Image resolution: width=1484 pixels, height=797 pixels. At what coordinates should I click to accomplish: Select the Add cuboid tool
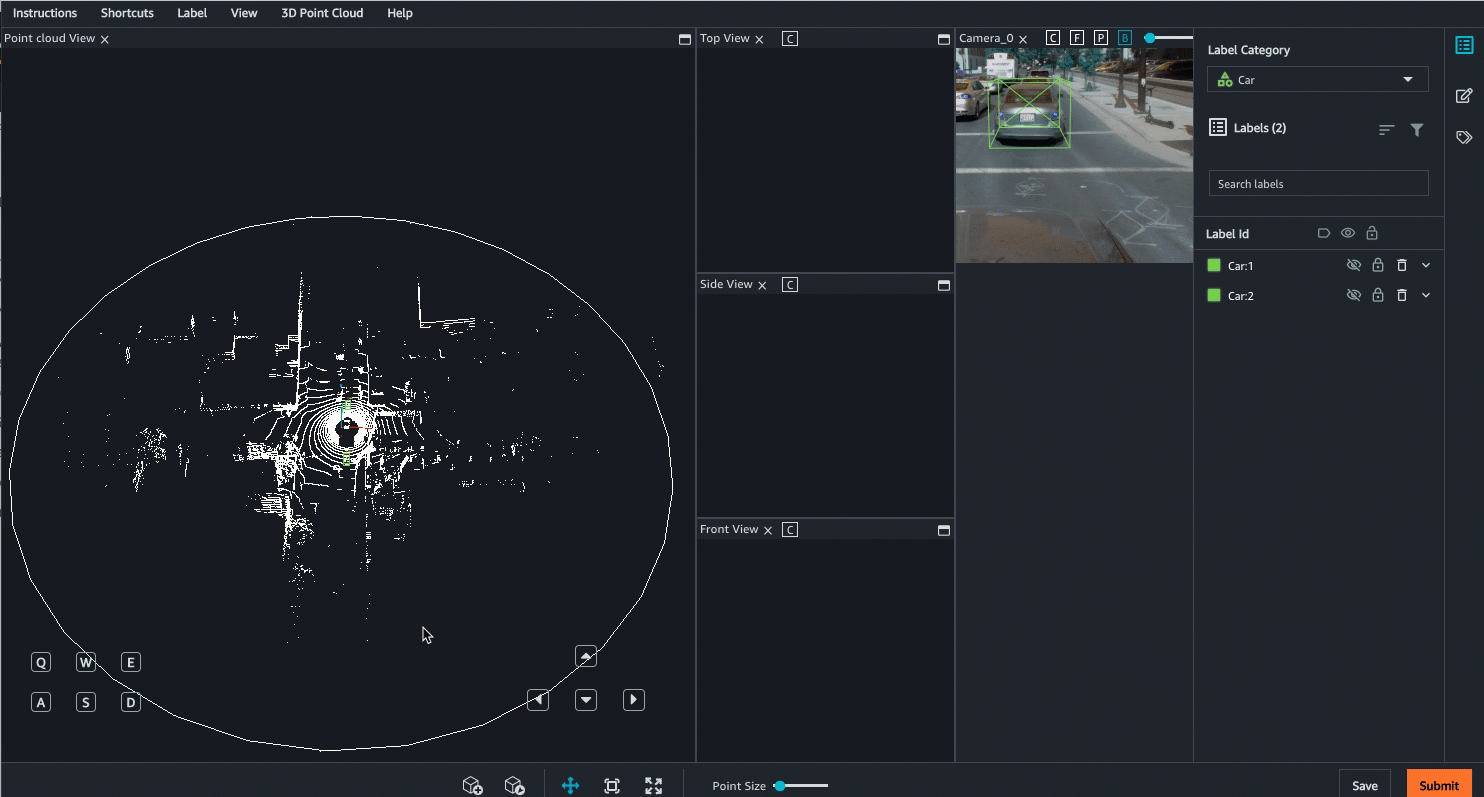click(473, 785)
